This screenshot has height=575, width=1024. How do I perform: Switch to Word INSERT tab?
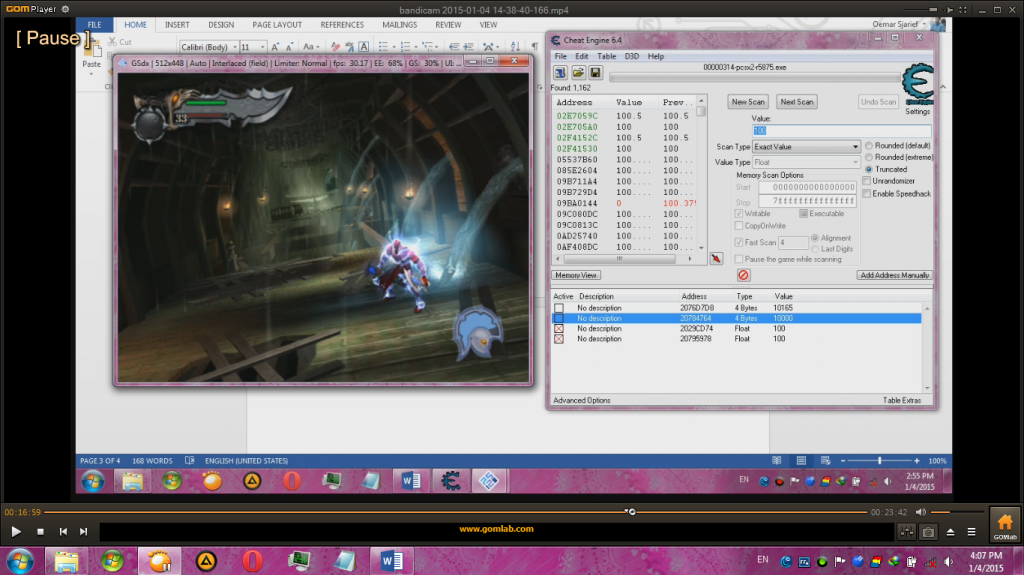[177, 25]
